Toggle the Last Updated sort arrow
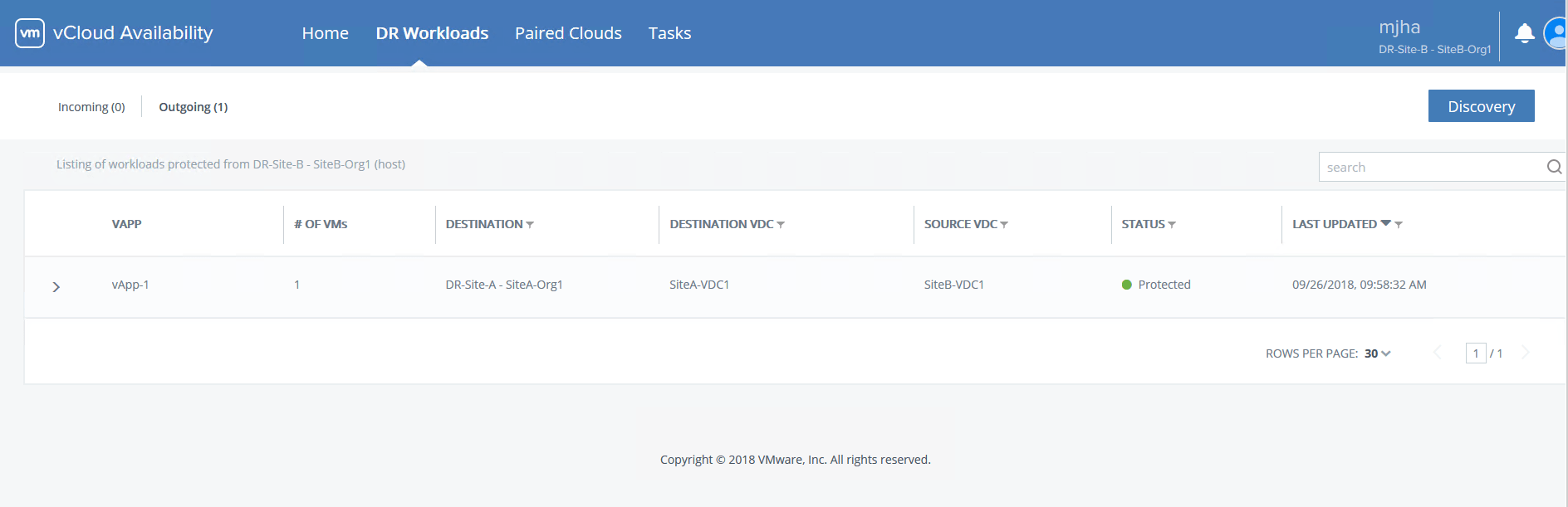 click(1385, 223)
